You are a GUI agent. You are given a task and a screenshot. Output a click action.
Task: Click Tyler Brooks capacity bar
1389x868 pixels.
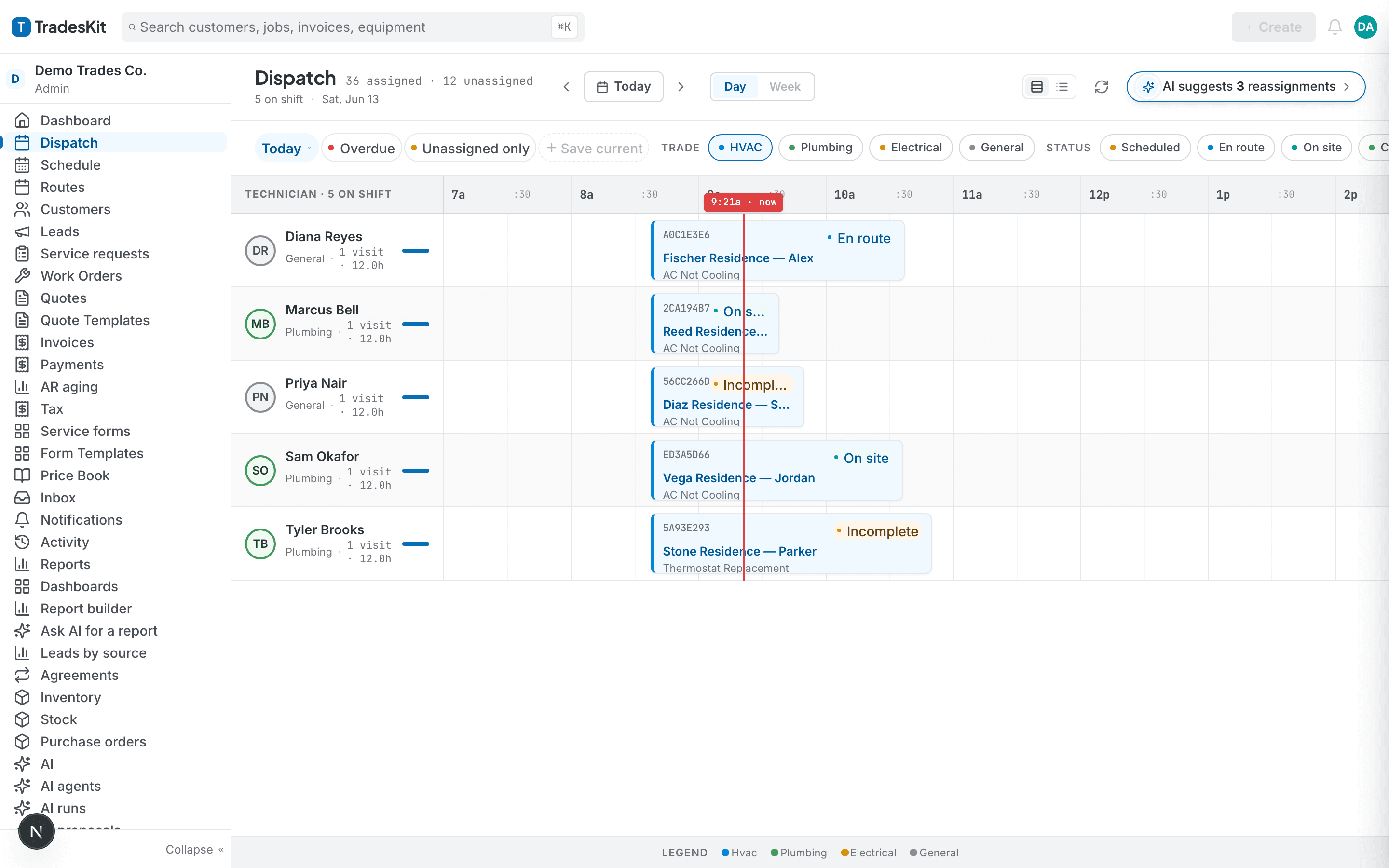pos(416,544)
